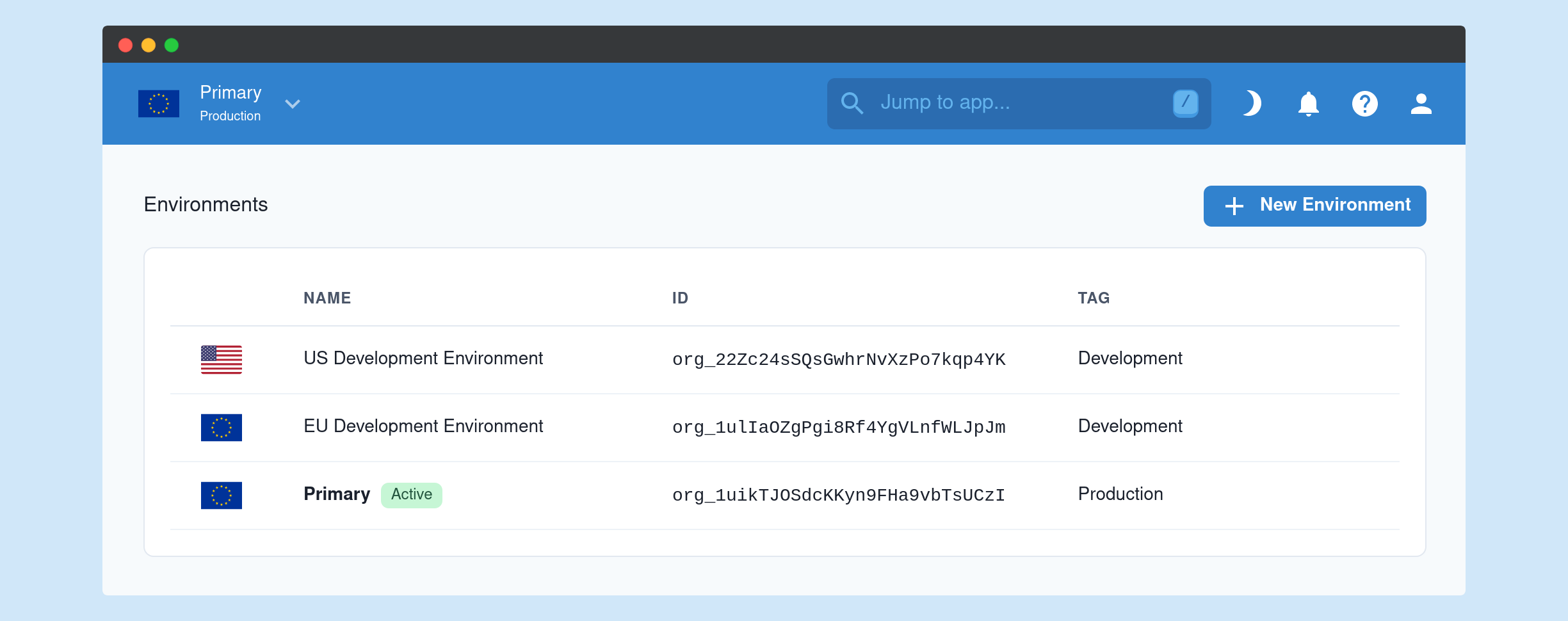Viewport: 1568px width, 621px height.
Task: Select the Primary environment name
Action: tap(337, 494)
